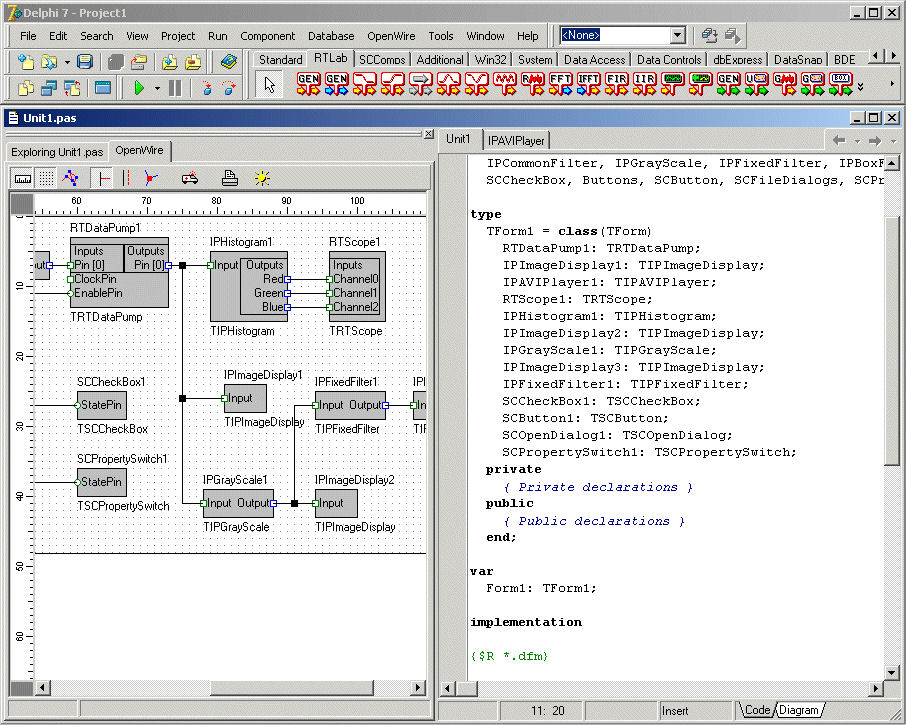Open the Help contents book icon
Screen dimensions: 906x725
point(229,62)
